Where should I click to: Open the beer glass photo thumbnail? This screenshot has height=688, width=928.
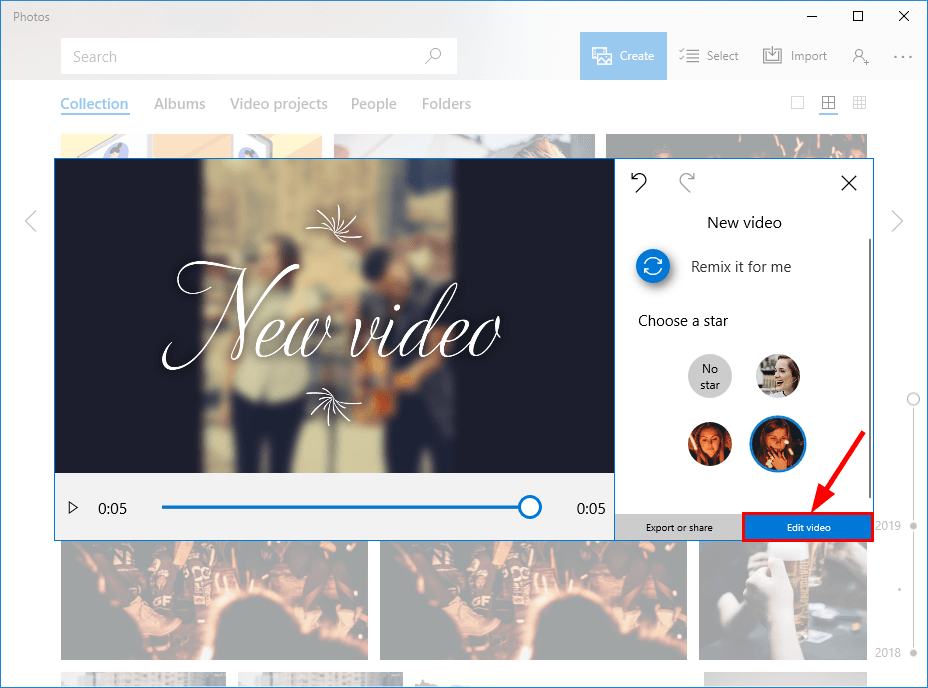[x=782, y=600]
